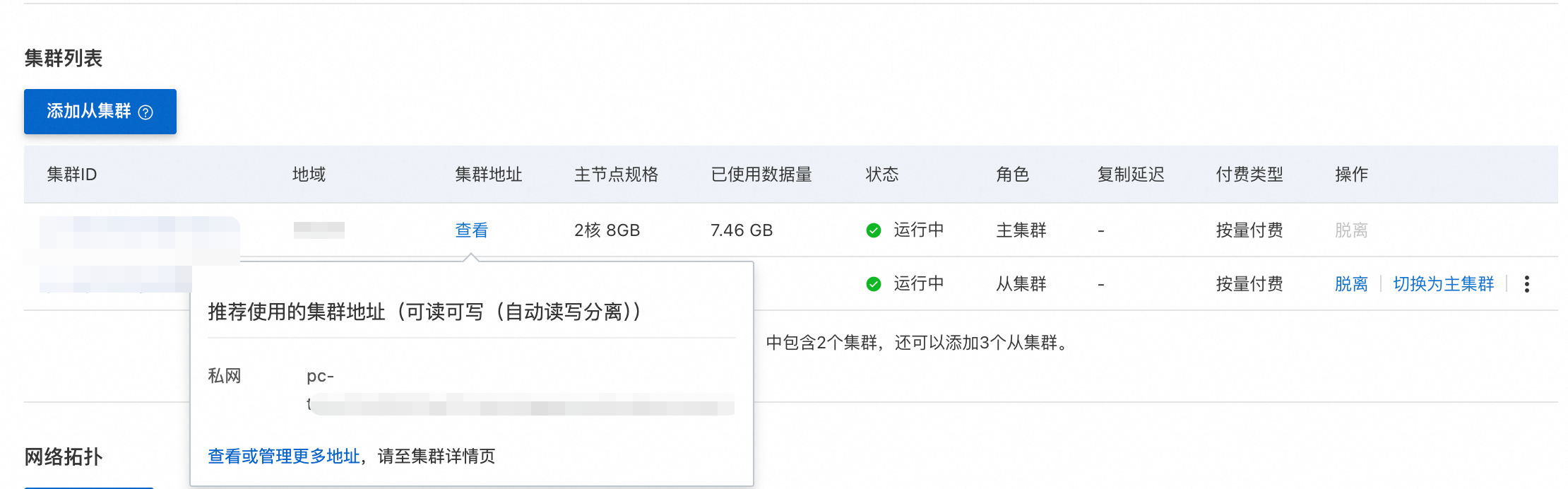Click the pc- private network address text
1568x489 pixels.
(x=320, y=376)
